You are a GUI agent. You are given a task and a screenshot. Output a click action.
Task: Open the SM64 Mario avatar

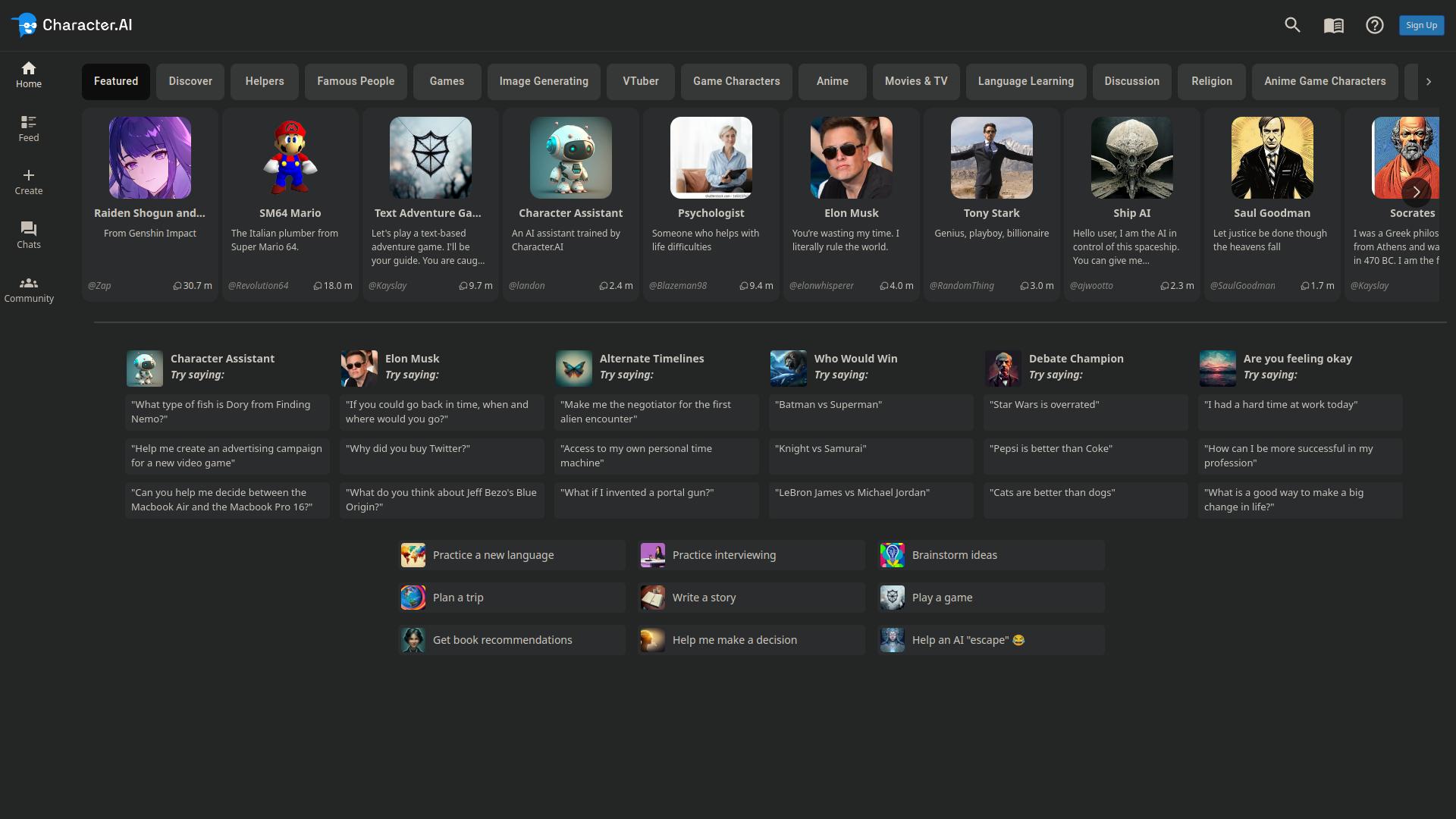click(290, 158)
